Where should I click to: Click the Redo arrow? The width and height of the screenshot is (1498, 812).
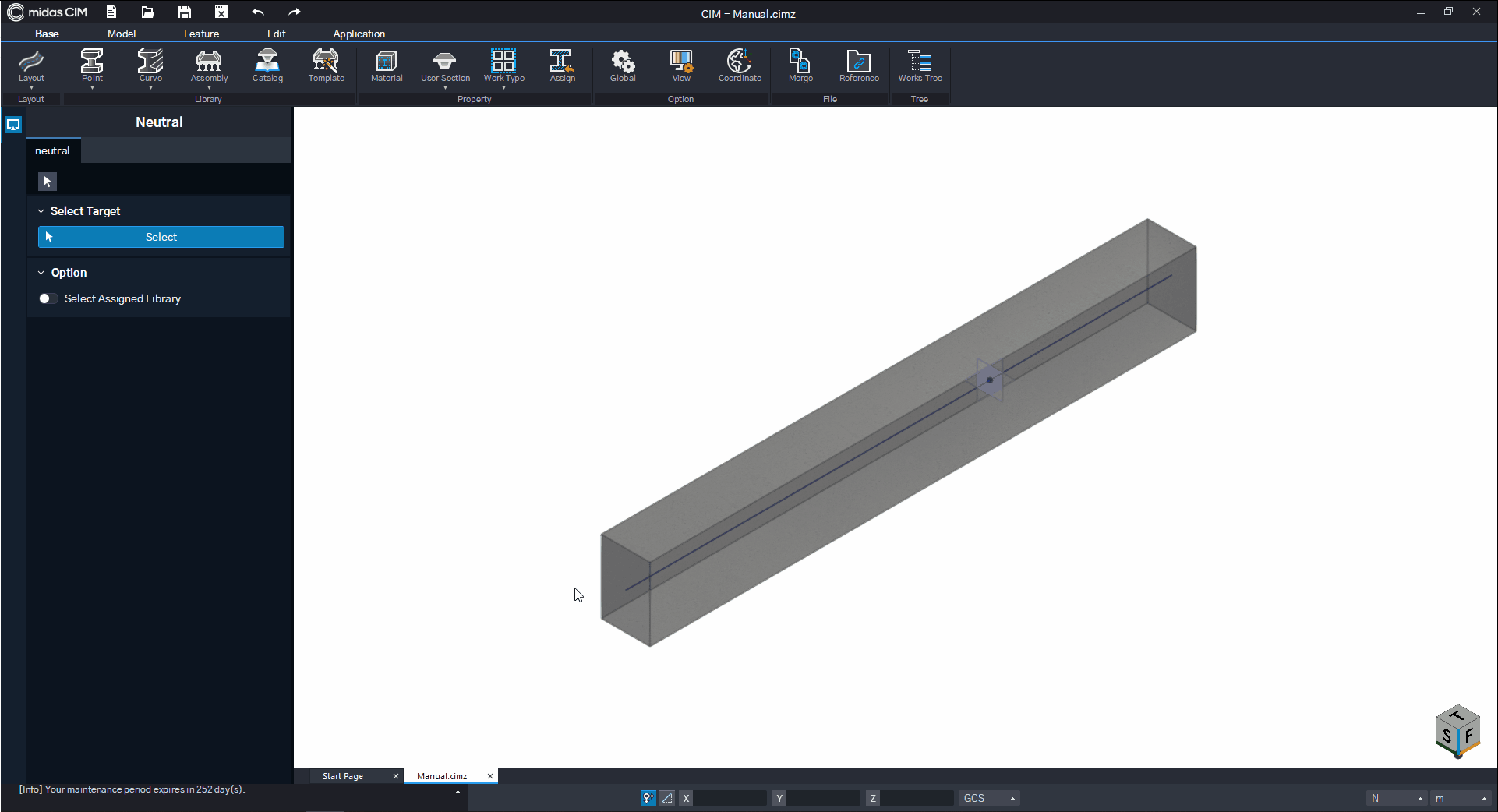294,12
